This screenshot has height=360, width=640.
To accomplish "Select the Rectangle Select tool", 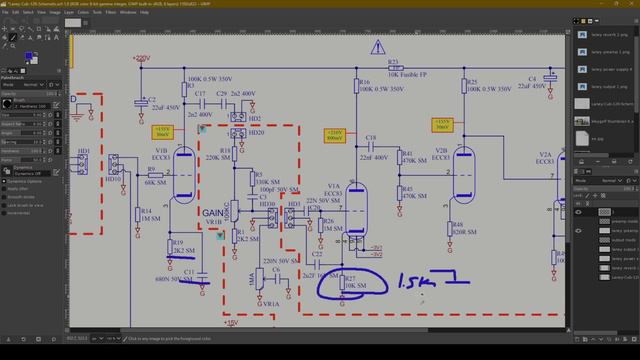I will pos(13,29).
